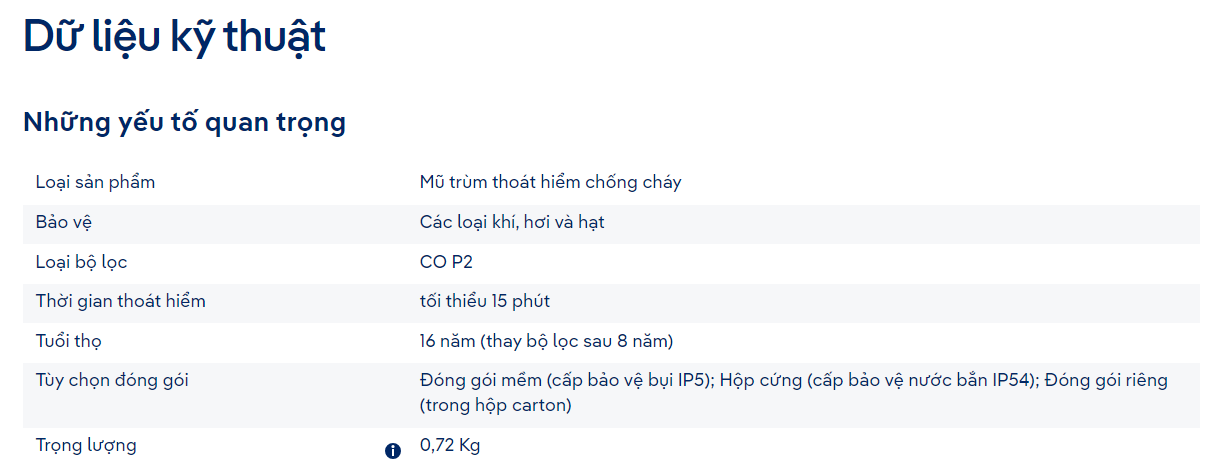Click the '16 năm (thay bộ lọc sau 8 năm)' value

tap(546, 341)
